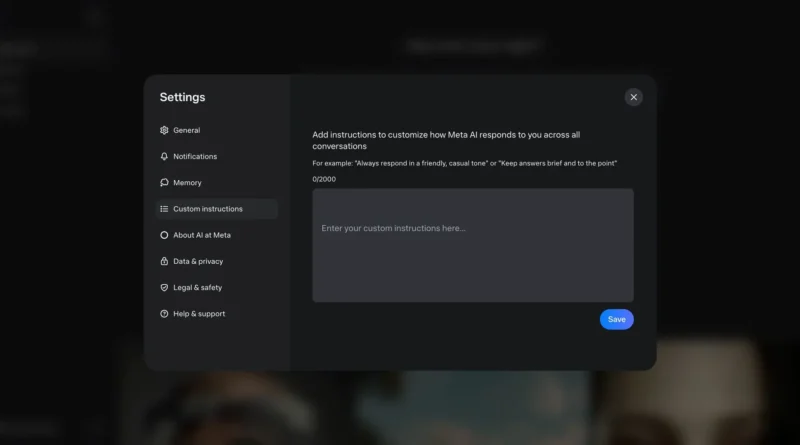Go to Notifications settings
Screen dimensions: 800x445
(x=217, y=156)
